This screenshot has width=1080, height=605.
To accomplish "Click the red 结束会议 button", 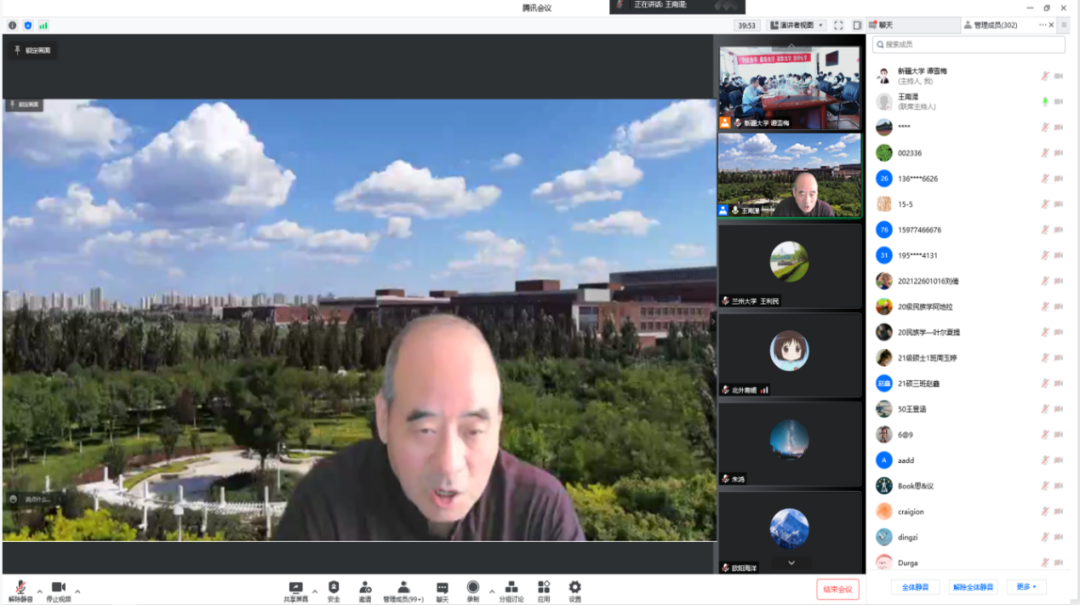I will pos(837,589).
